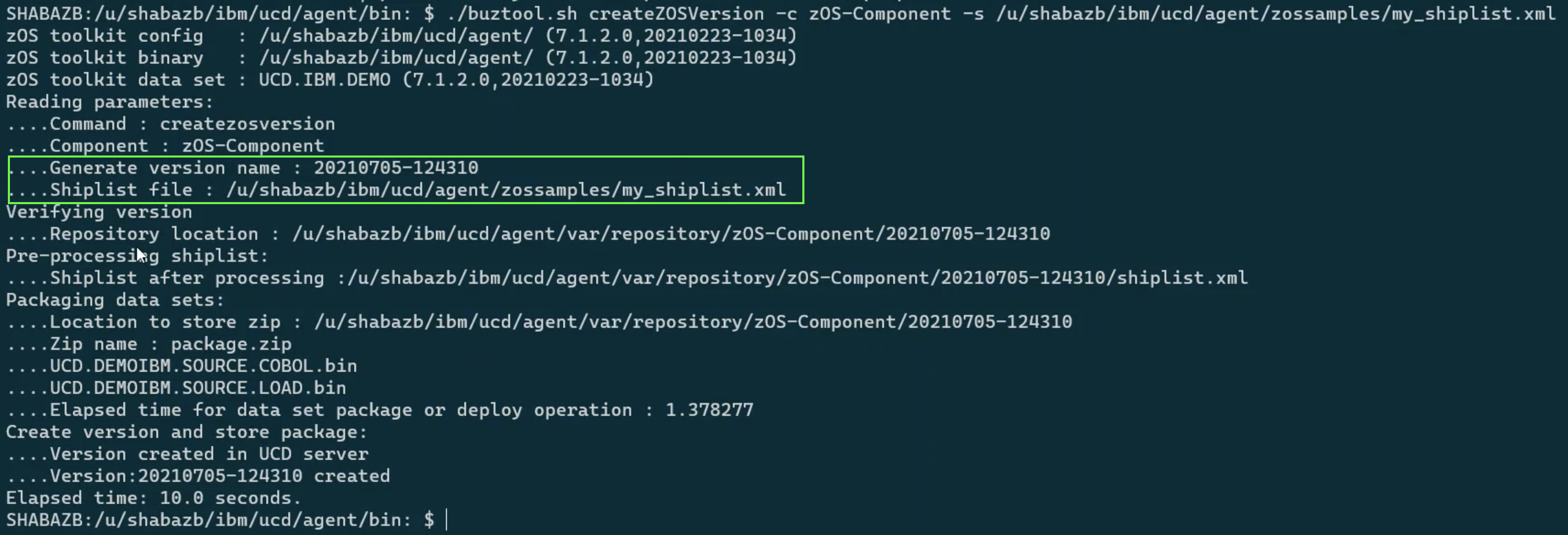
Task: Click the "Version created in UCD server" line
Action: [208, 454]
